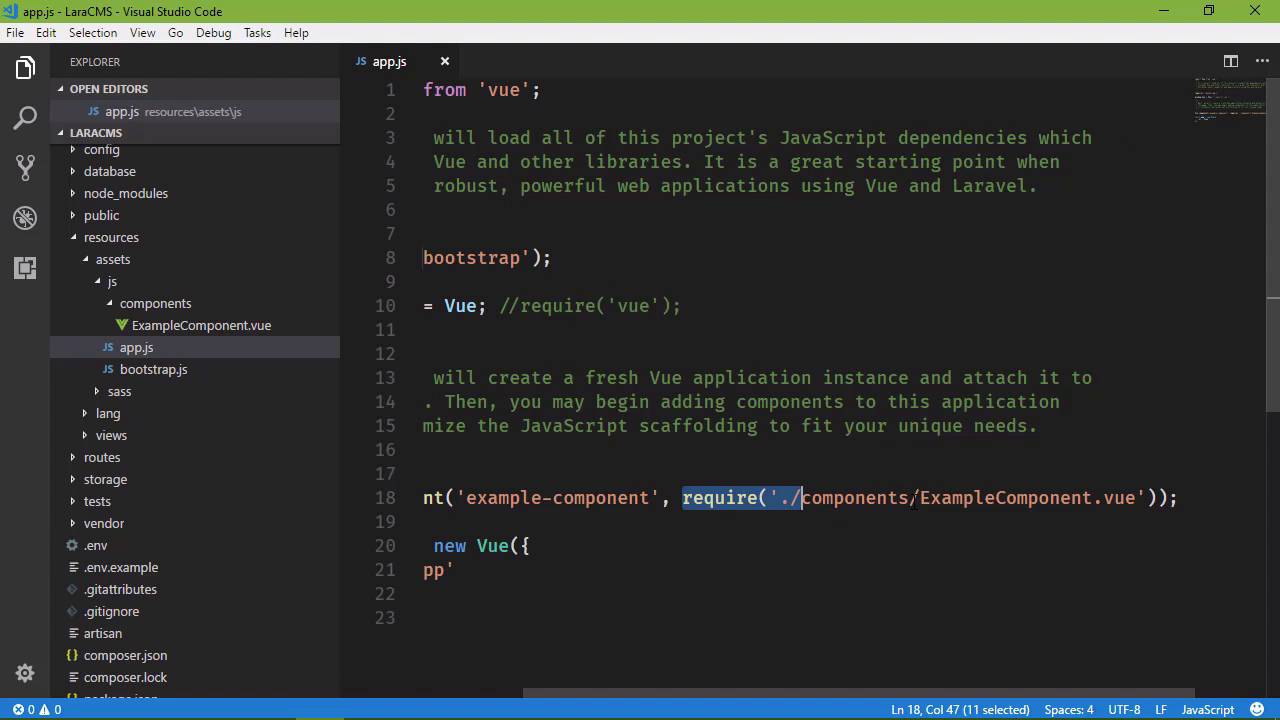The width and height of the screenshot is (1280, 720).
Task: Collapse the components folder
Action: [195, 303]
